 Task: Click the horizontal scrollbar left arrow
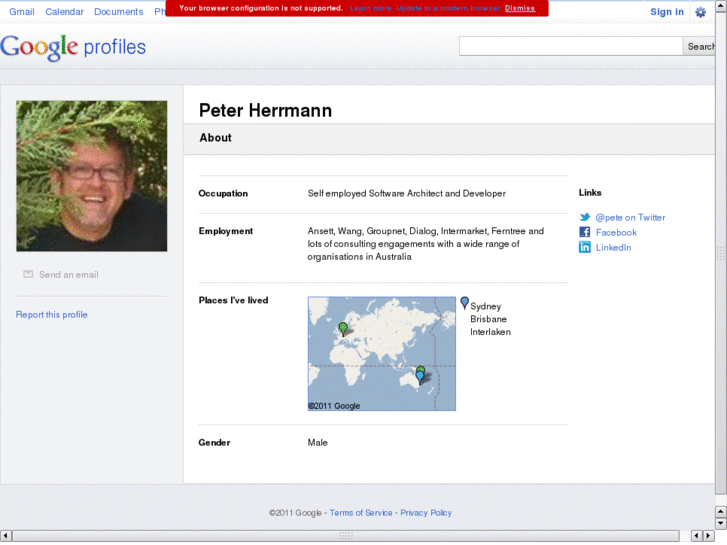5,536
